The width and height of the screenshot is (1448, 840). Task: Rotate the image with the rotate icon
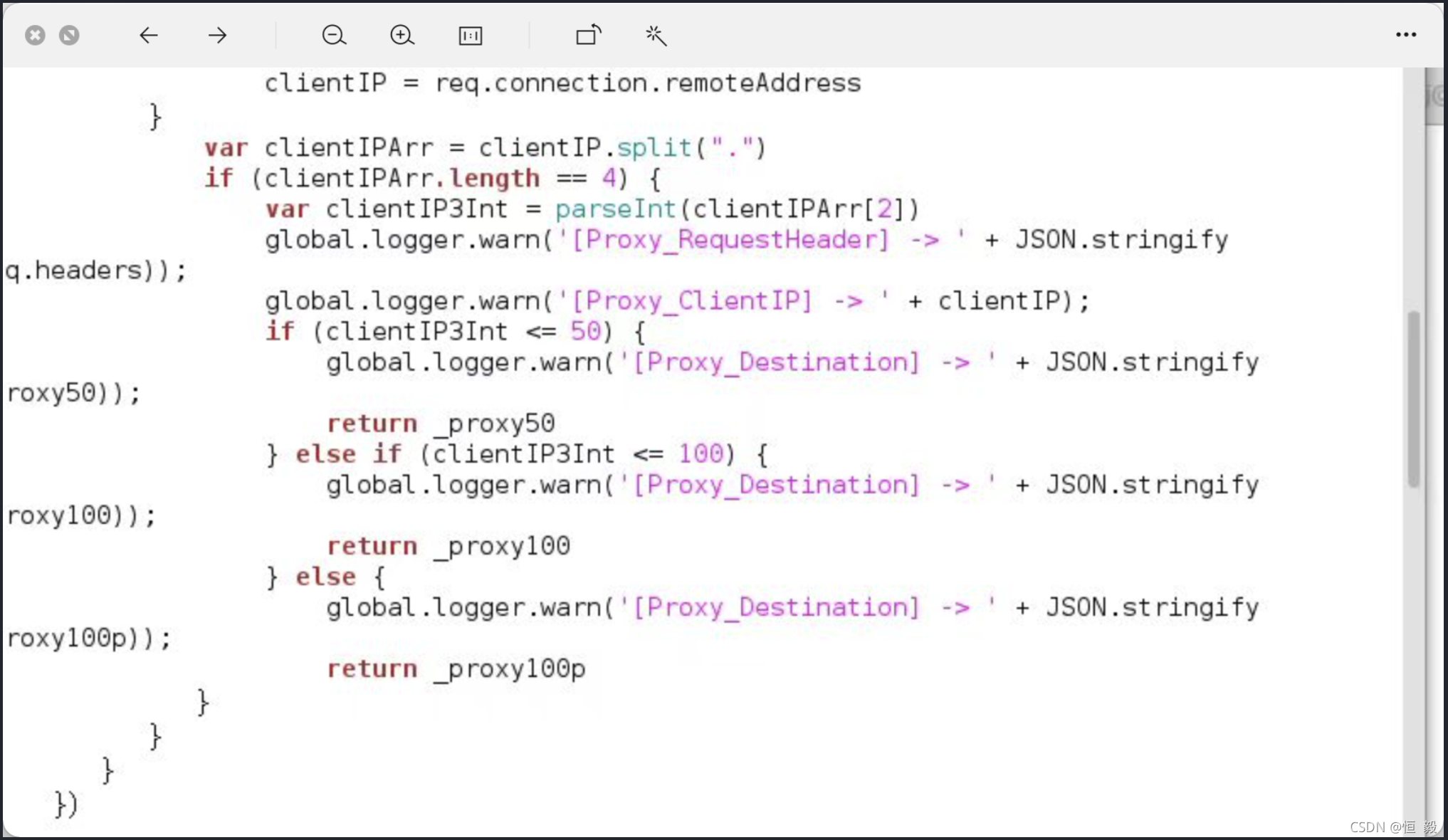click(x=588, y=35)
